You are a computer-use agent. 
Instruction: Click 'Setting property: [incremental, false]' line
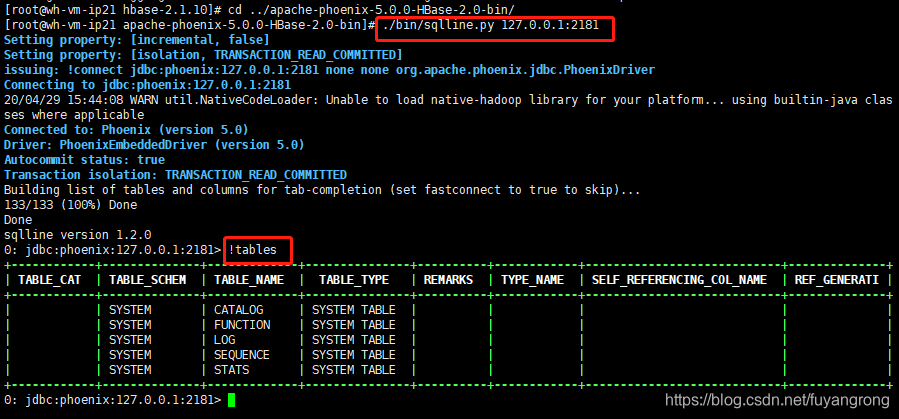pyautogui.click(x=136, y=40)
